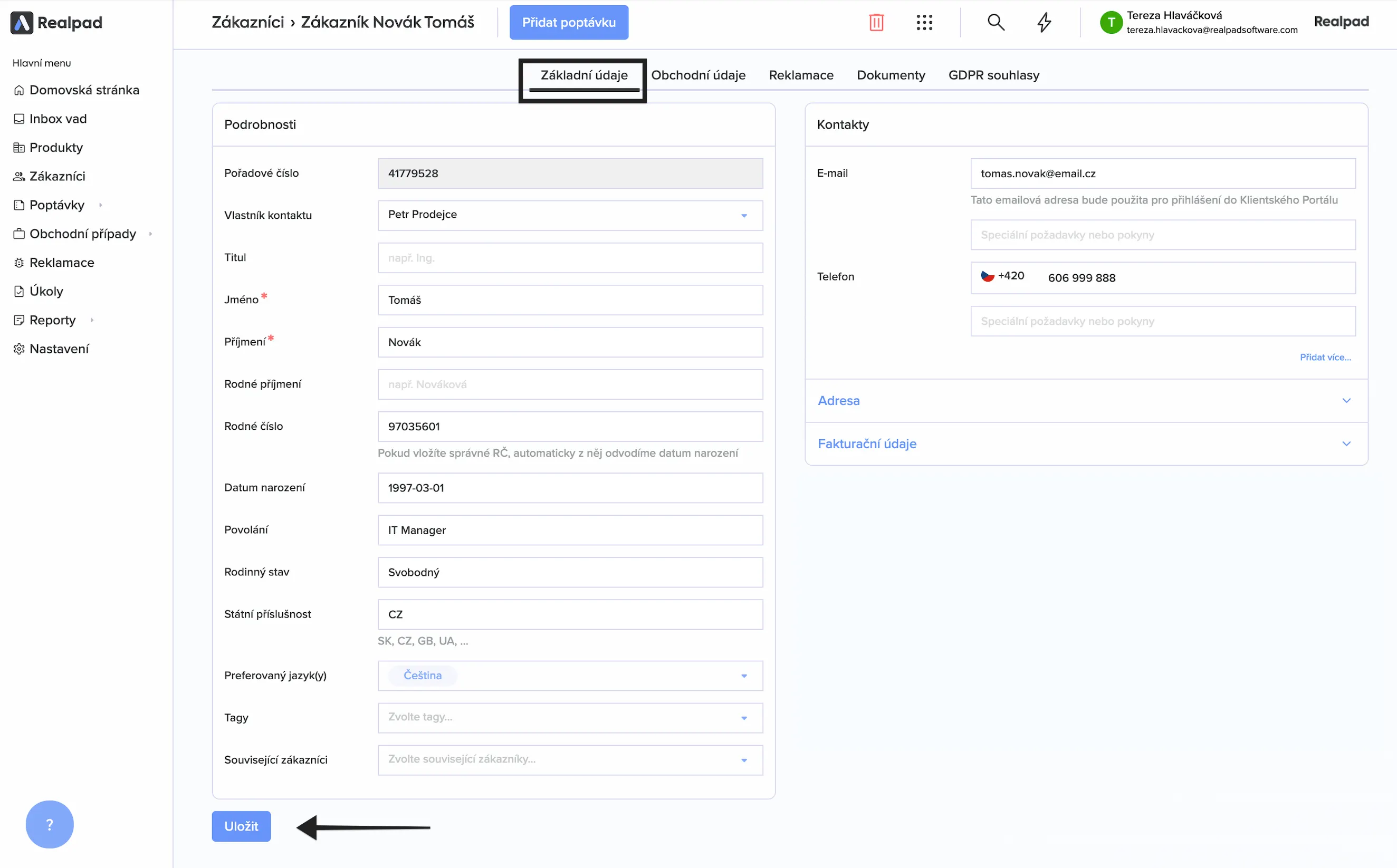1397x868 pixels.
Task: Click the Uložit save button
Action: pos(241,826)
